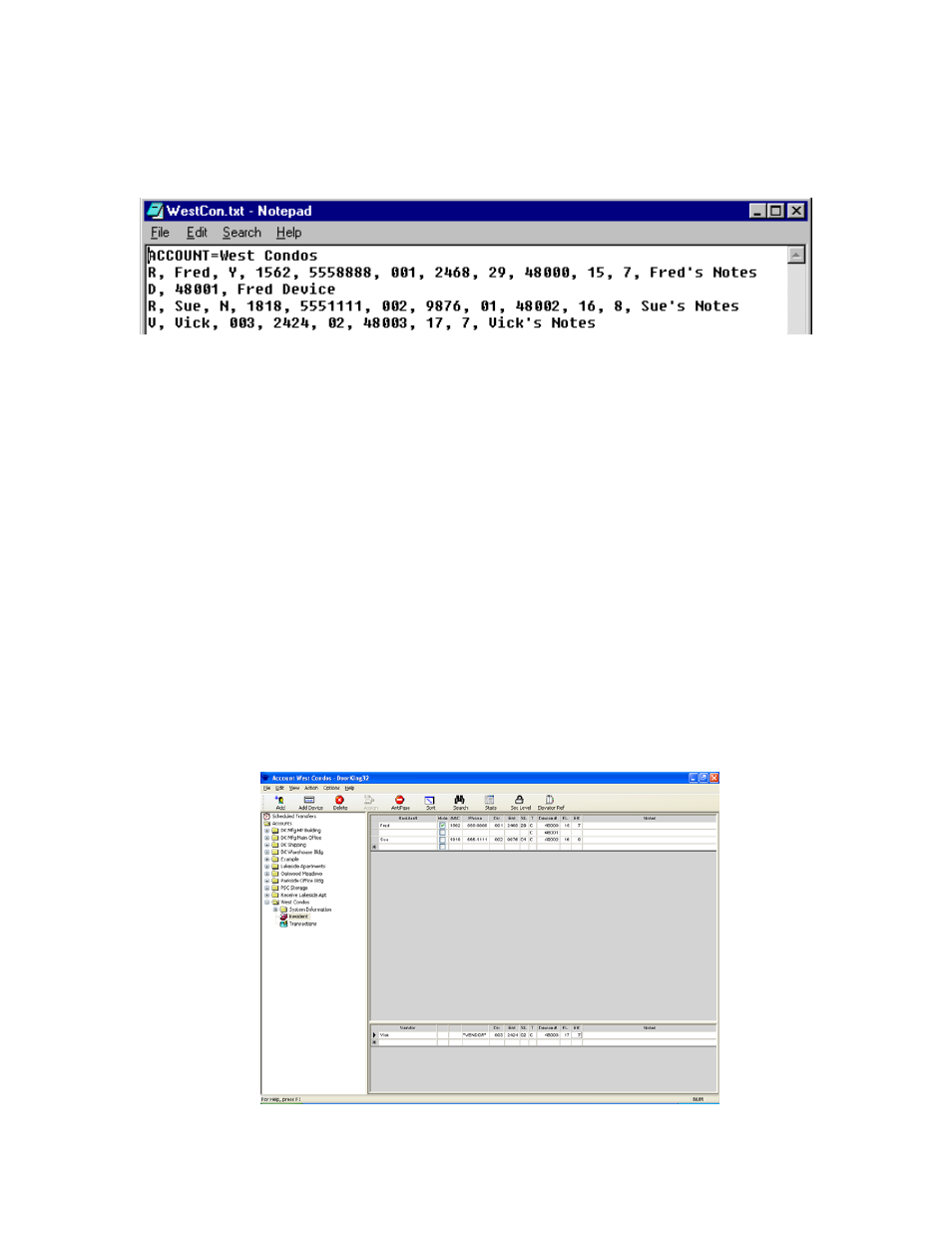Select the Transactions node under West Condos
The width and height of the screenshot is (952, 1233).
point(302,924)
